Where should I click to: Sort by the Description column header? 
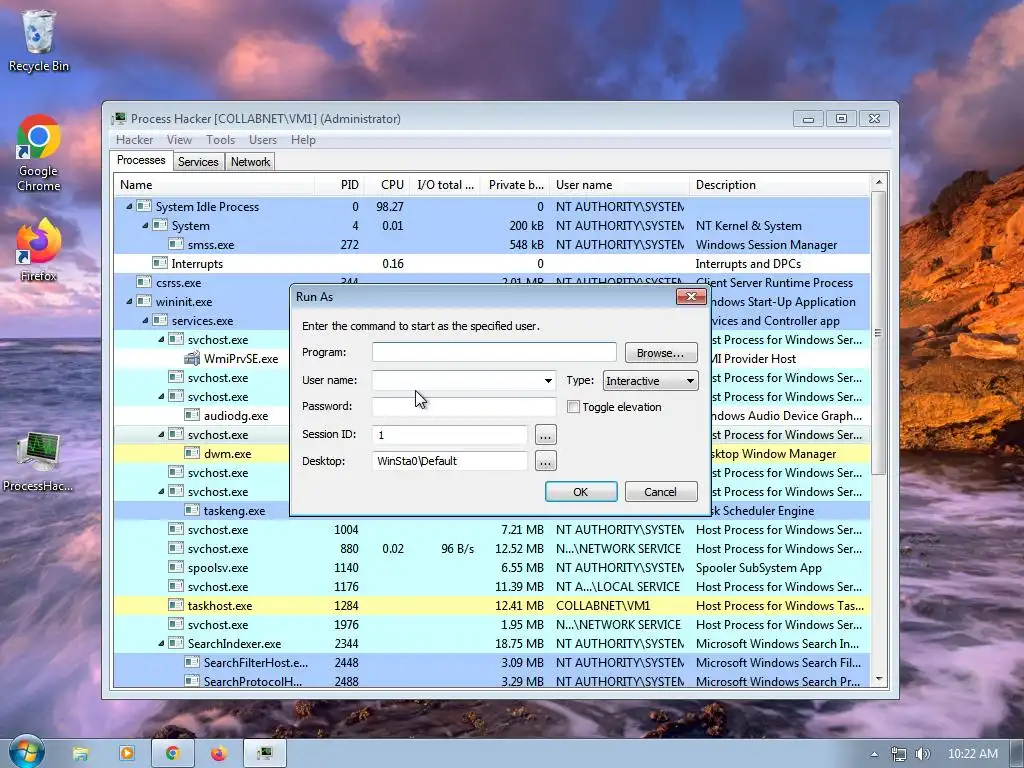[780, 185]
